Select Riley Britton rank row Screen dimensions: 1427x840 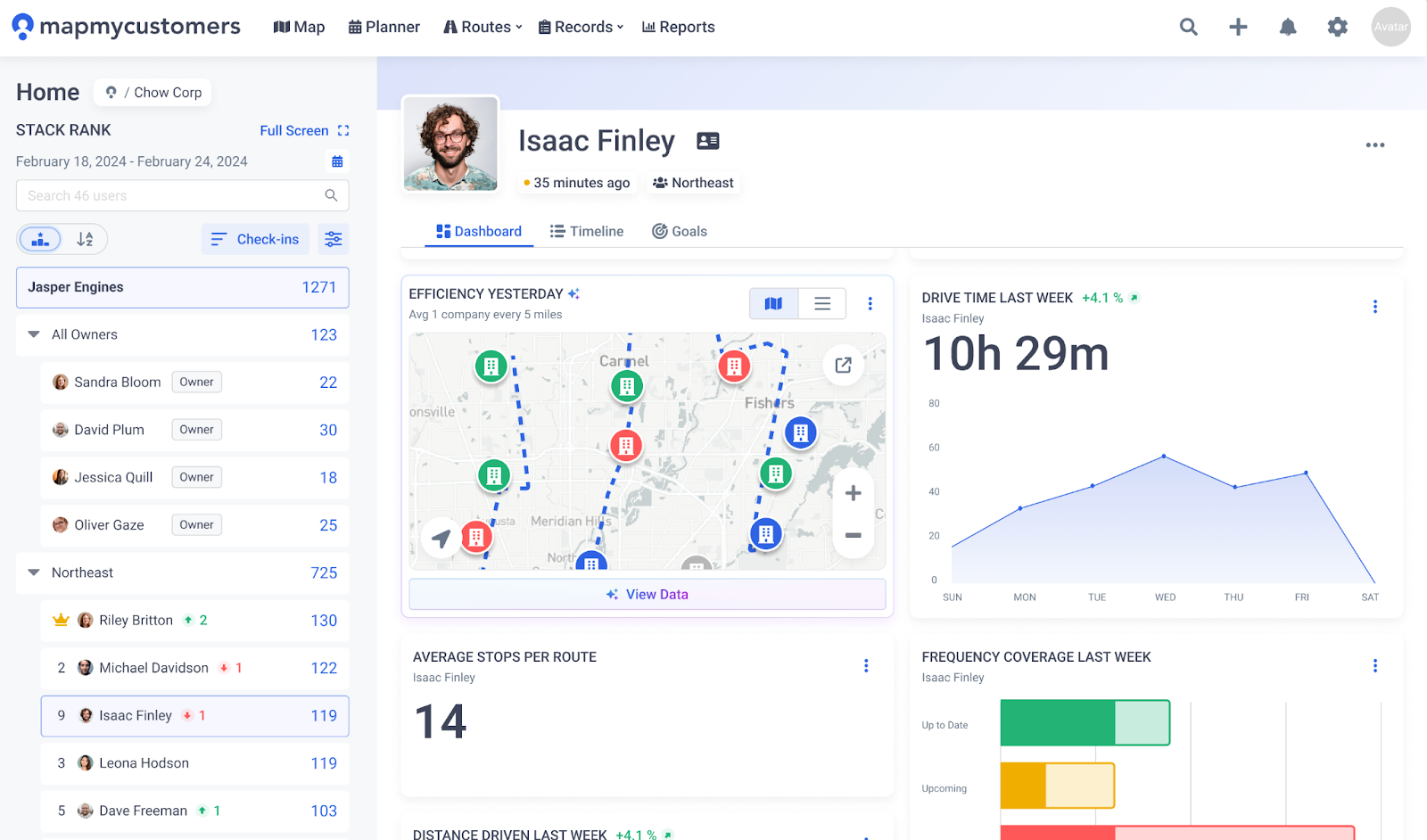[194, 621]
